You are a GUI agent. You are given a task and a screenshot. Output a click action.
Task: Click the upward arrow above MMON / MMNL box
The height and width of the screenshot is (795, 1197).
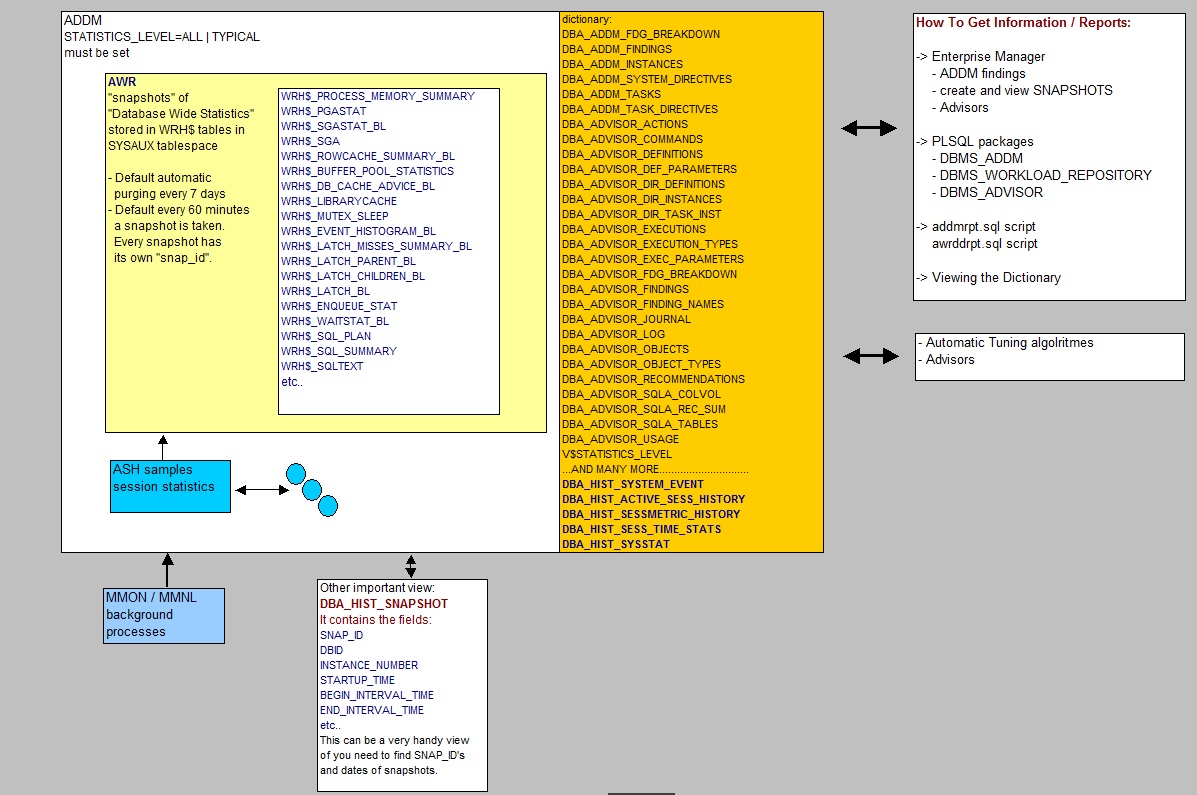coord(167,570)
